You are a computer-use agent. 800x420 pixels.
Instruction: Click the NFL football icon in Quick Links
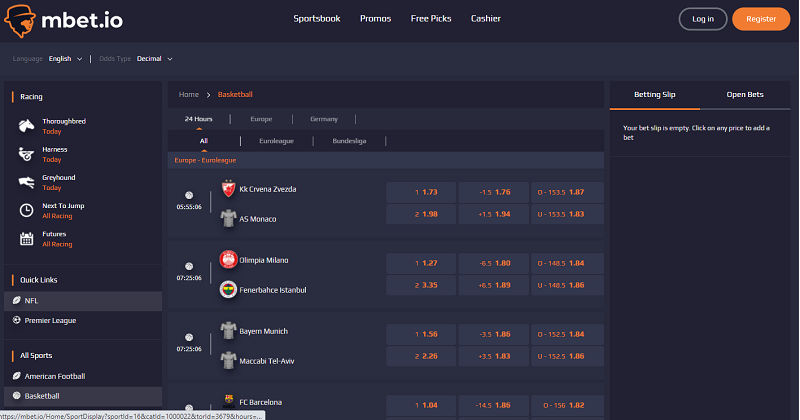[16, 301]
